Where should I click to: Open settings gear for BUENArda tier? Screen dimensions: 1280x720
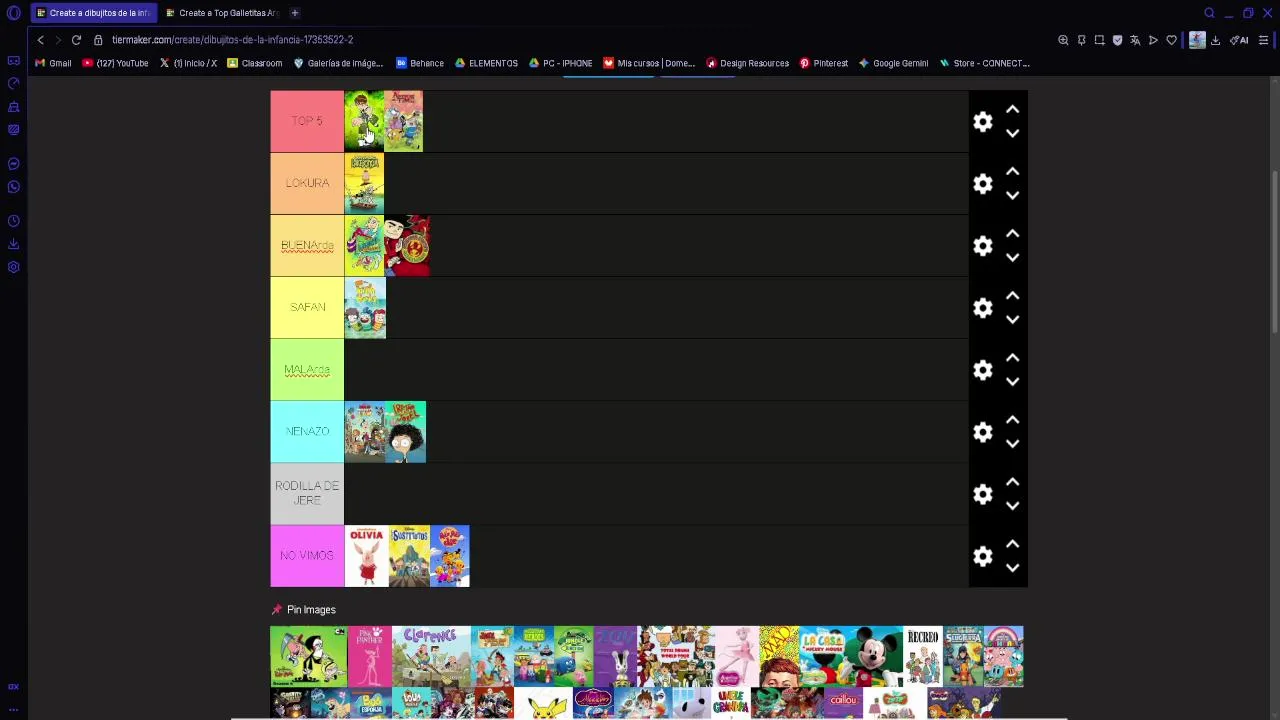coord(983,246)
